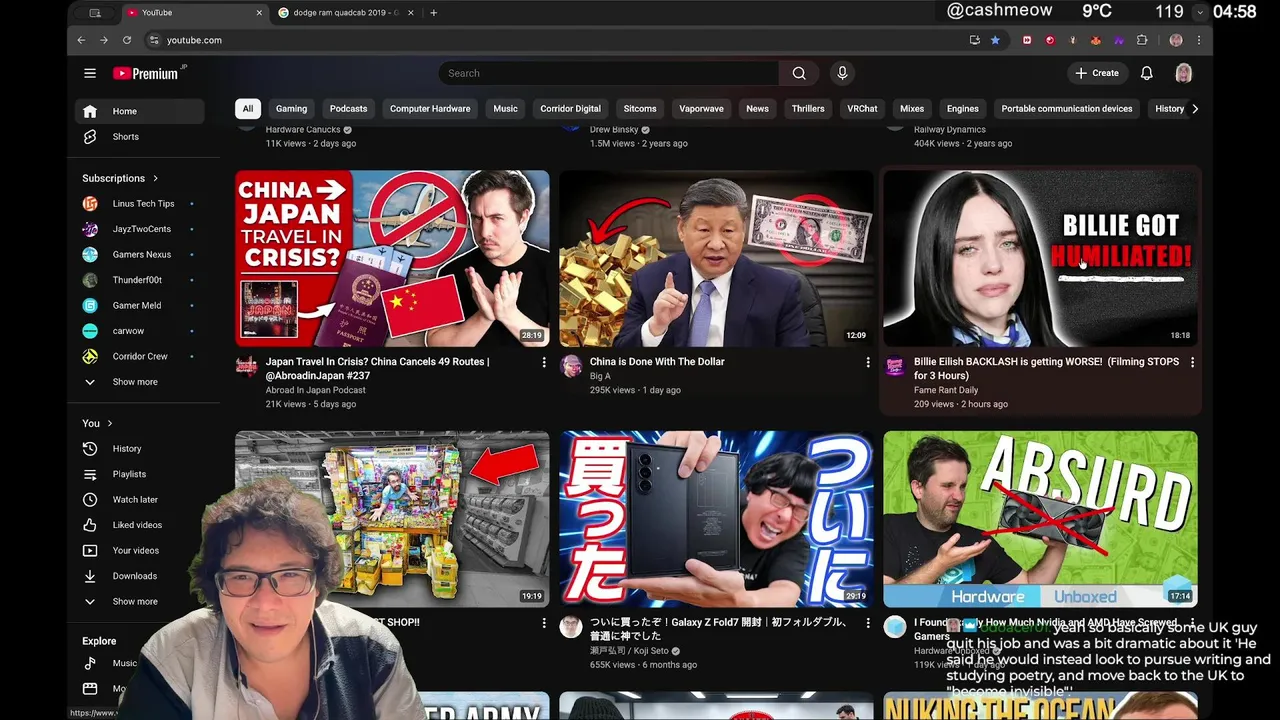
Task: Open JayzTwoCents channel subscription
Action: tap(139, 229)
